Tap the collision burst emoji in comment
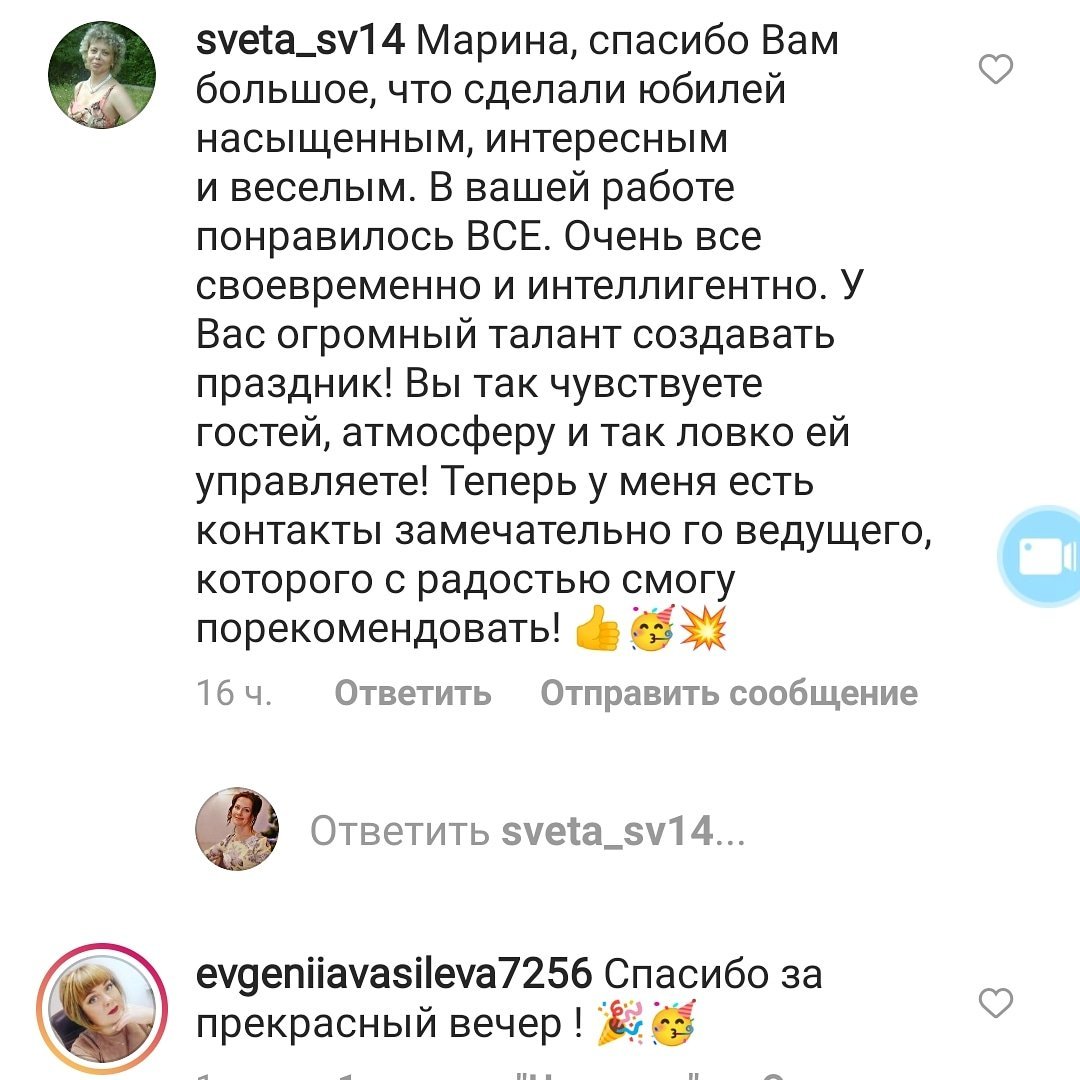This screenshot has height=1080, width=1080. [703, 627]
